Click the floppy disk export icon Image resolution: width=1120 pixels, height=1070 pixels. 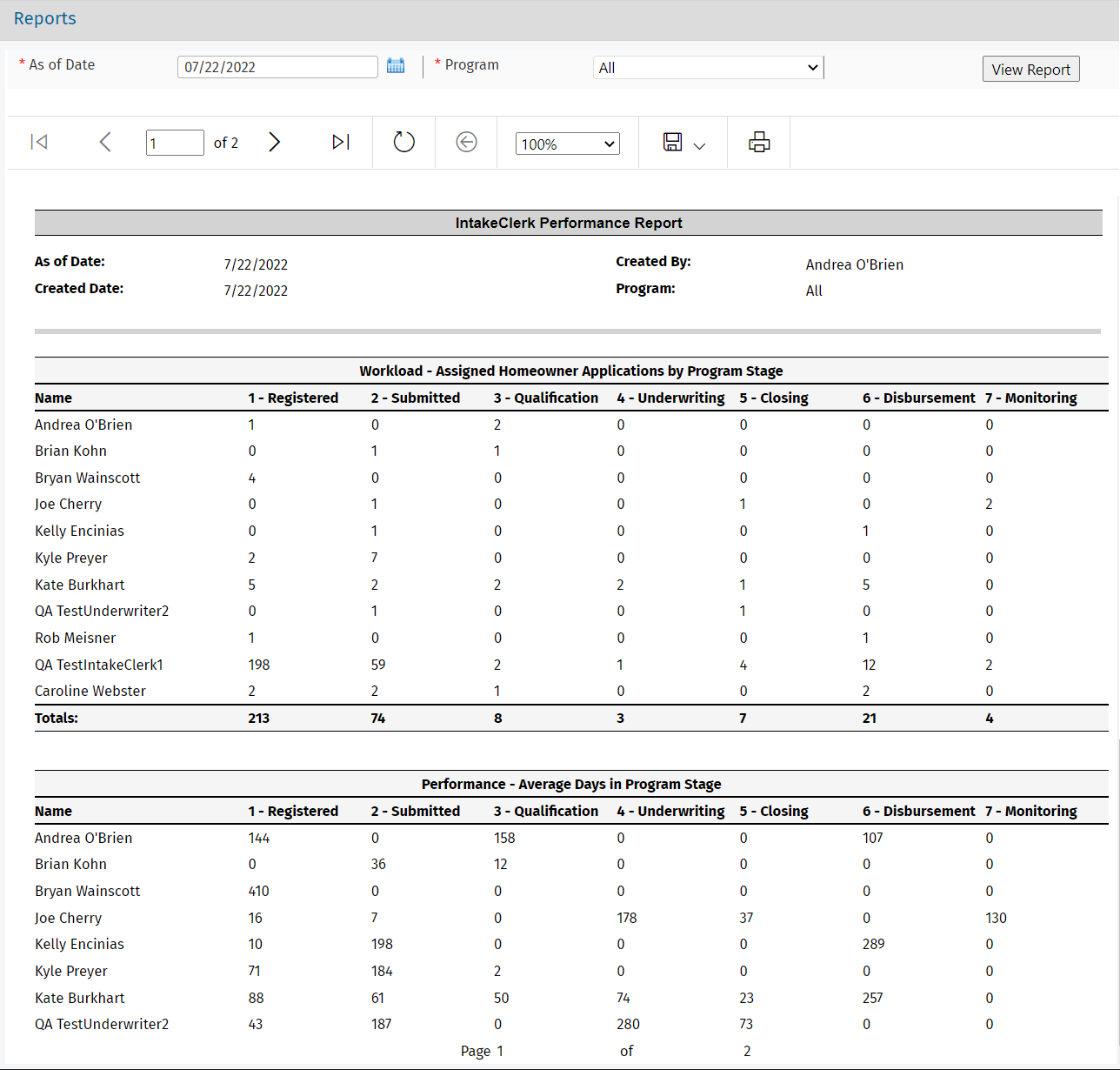[672, 142]
